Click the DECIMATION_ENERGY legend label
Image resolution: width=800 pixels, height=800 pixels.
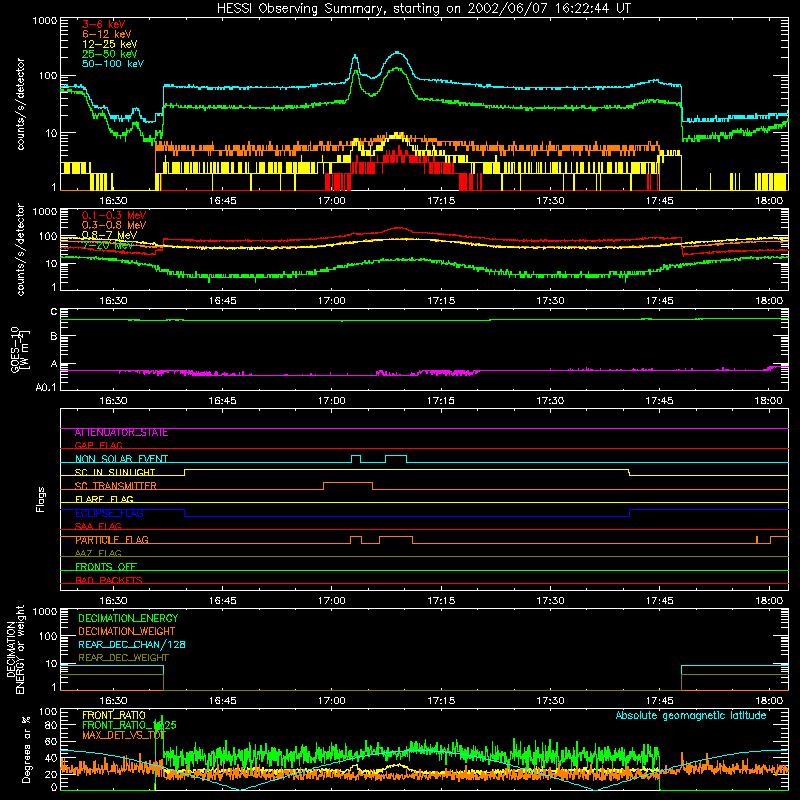tap(128, 618)
